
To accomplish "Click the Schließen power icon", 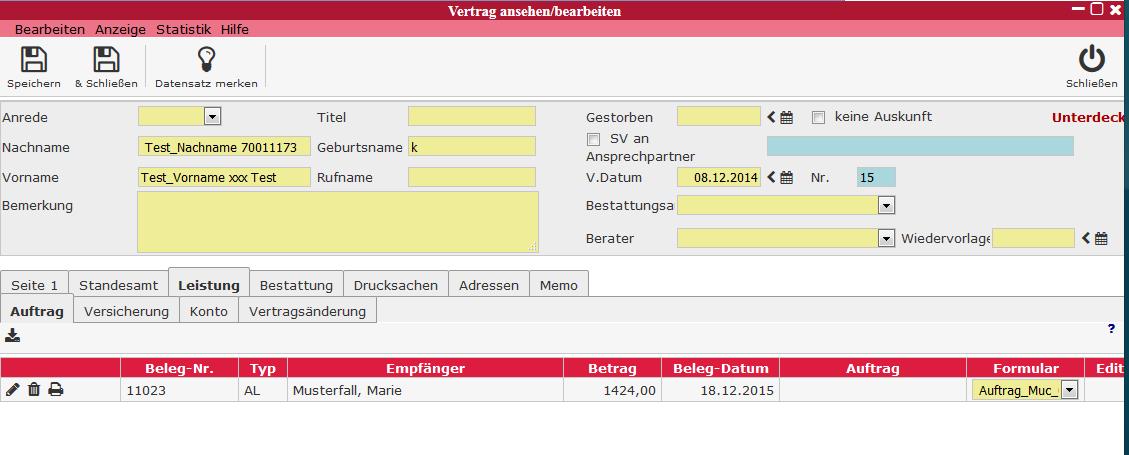I will coord(1091,60).
